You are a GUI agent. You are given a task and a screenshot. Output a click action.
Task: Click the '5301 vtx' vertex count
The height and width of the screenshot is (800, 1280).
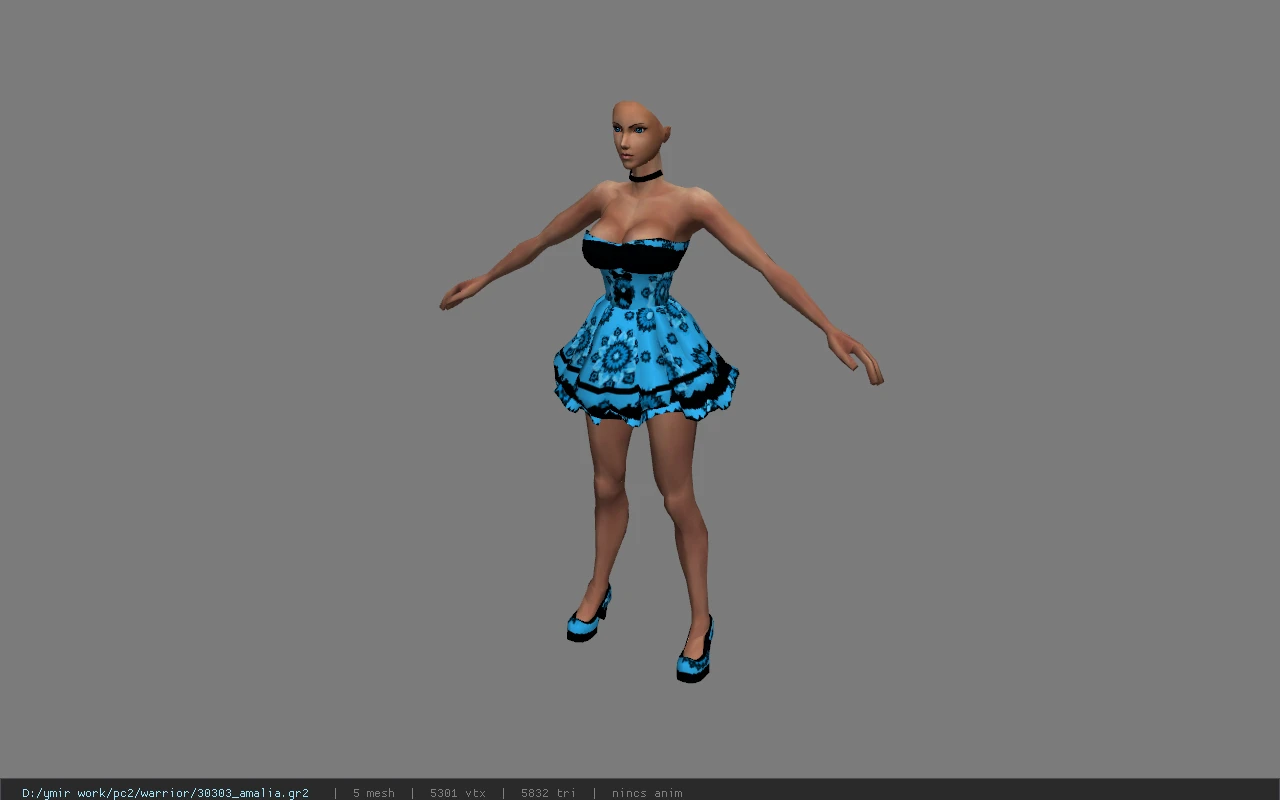(458, 793)
